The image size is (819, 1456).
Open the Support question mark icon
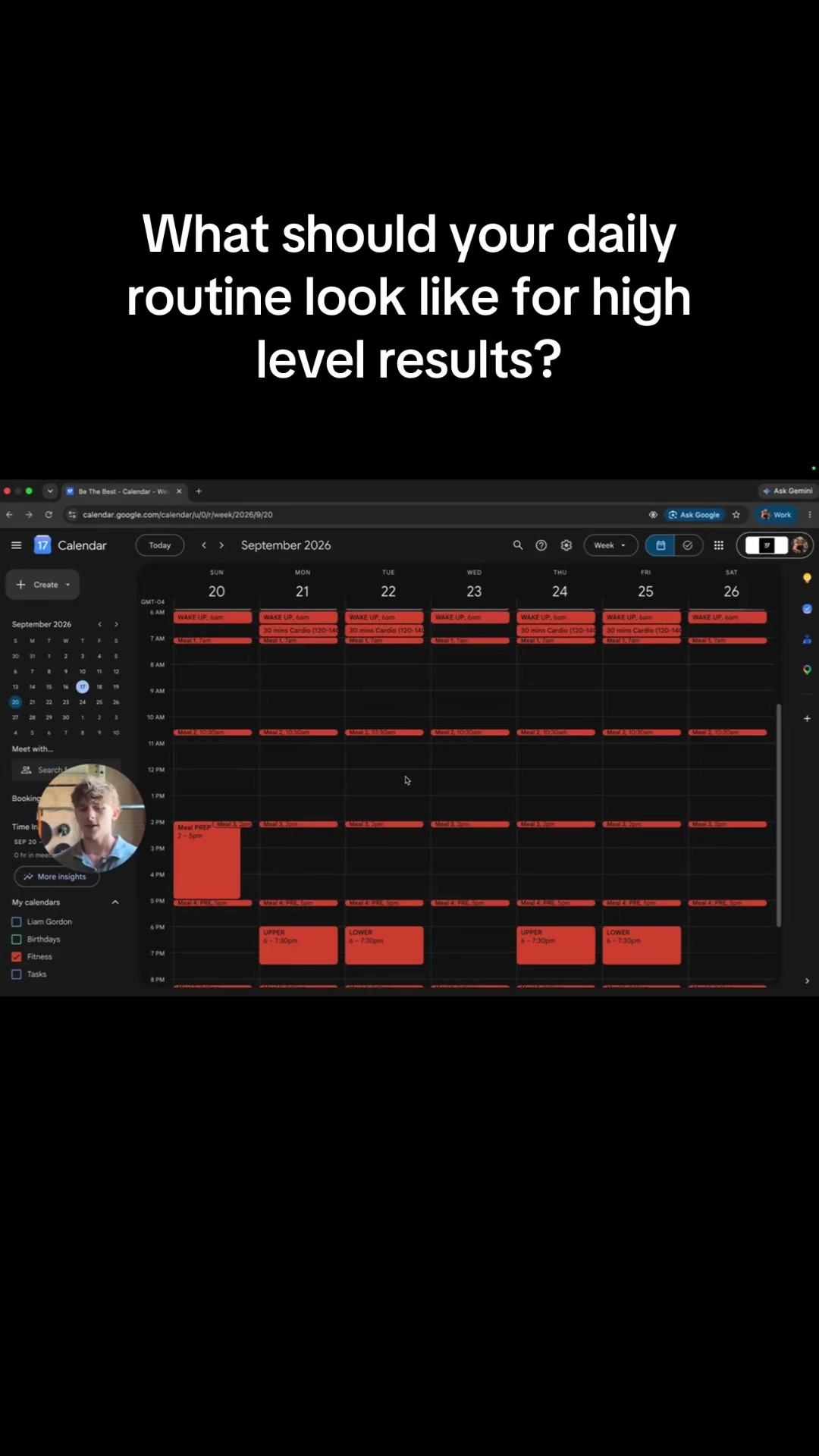pos(541,545)
